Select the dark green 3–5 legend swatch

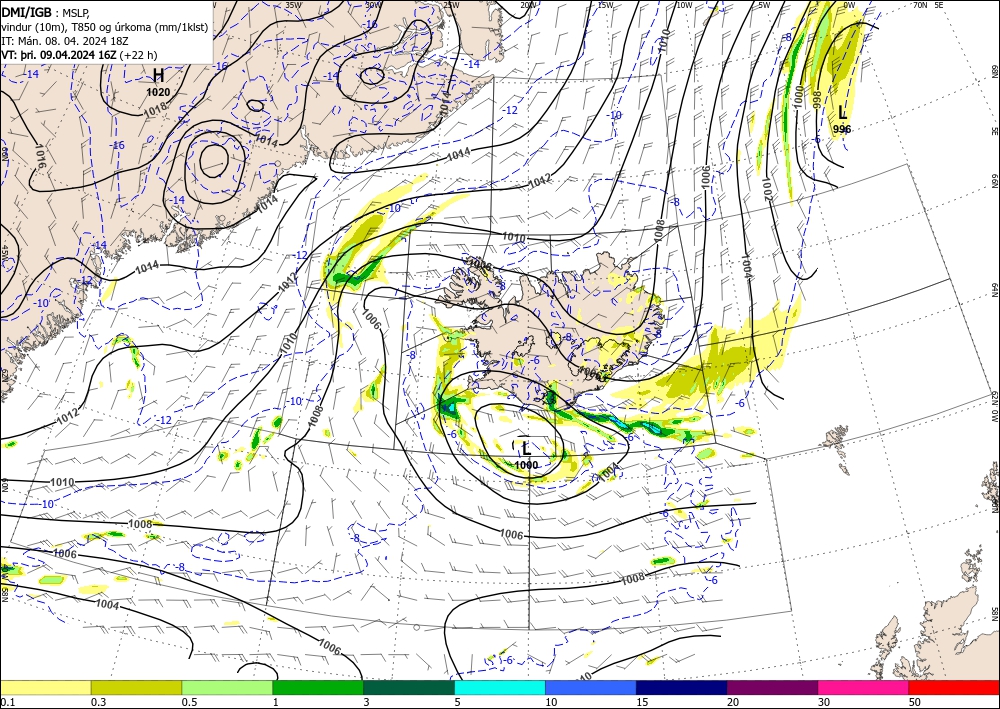[x=409, y=687]
